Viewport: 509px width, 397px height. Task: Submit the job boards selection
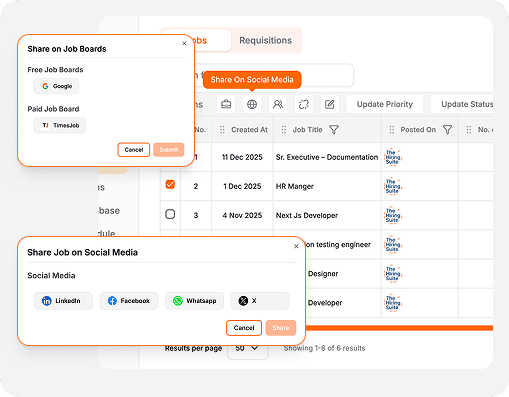click(x=169, y=150)
